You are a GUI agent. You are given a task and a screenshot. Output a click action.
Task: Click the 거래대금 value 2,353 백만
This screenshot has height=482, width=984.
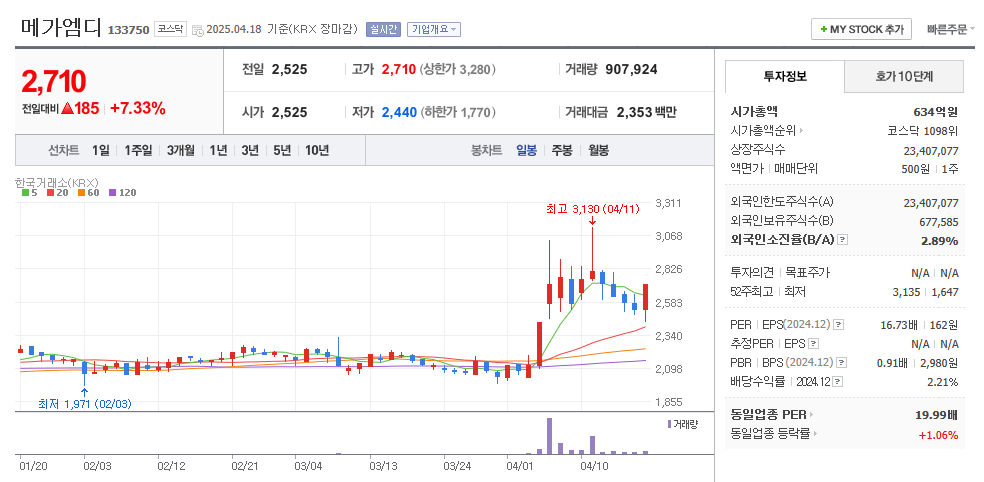646,112
